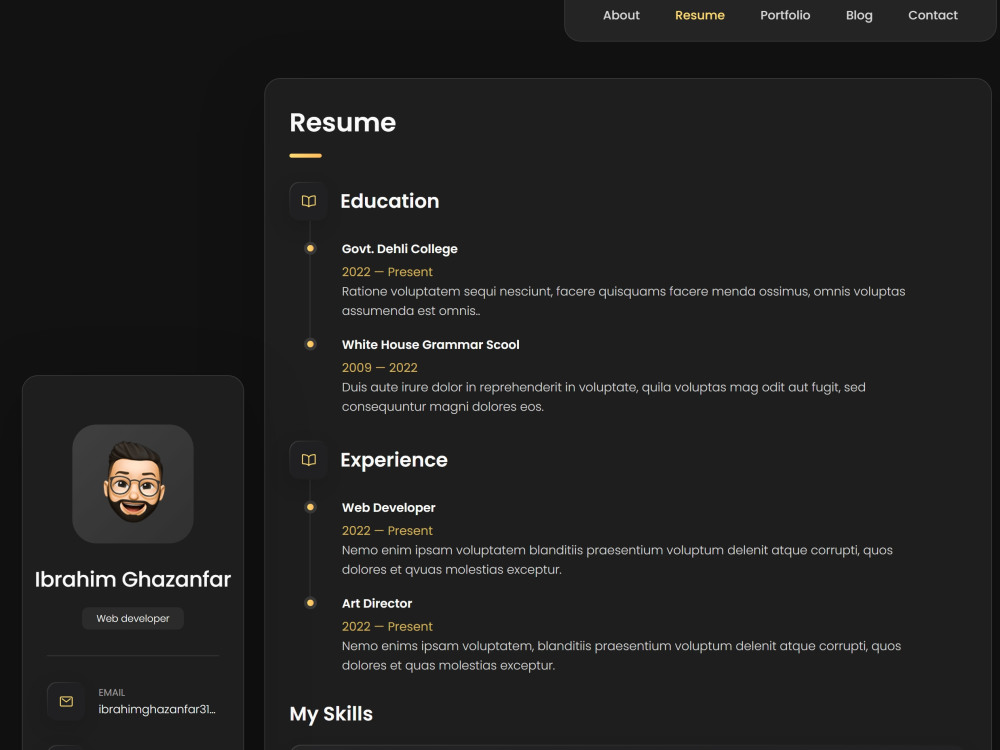Click the EMAIL label in sidebar
The width and height of the screenshot is (1000, 750).
[112, 693]
